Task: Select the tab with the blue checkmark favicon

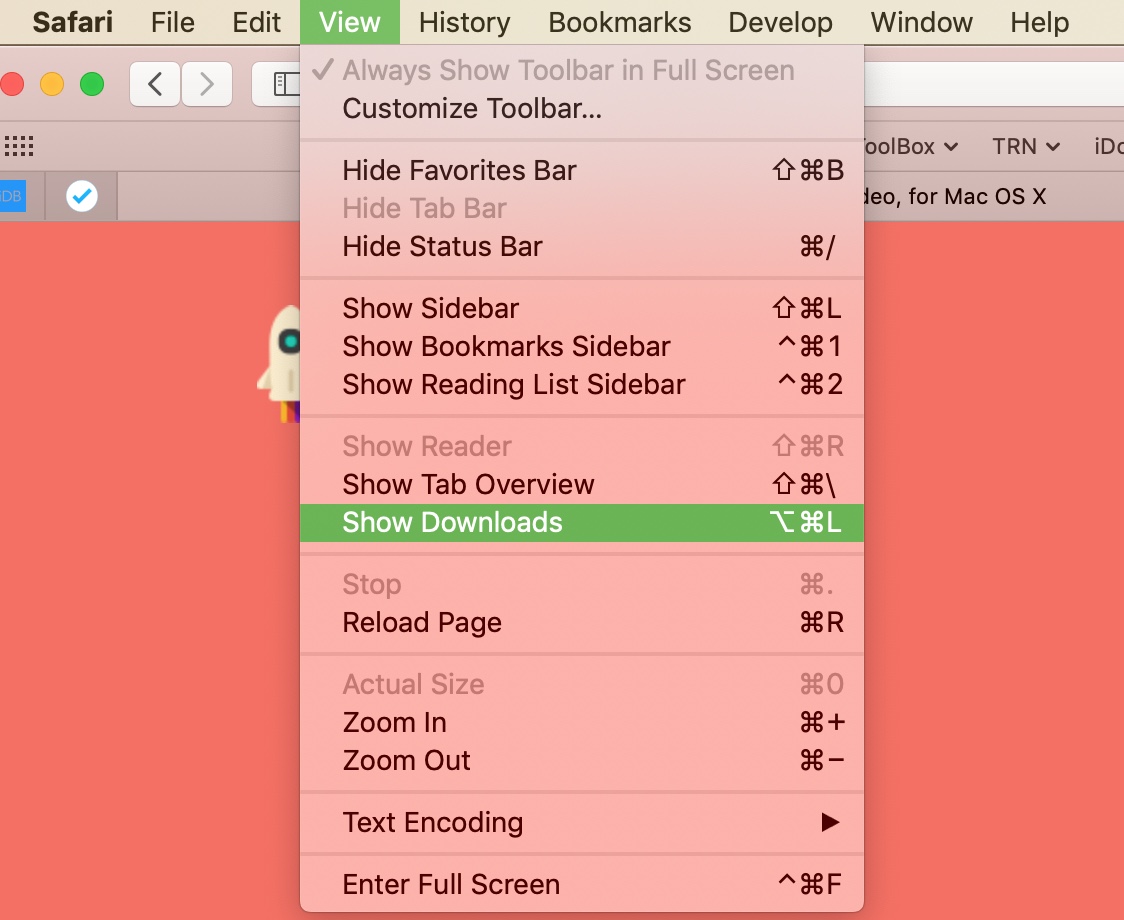Action: click(81, 196)
